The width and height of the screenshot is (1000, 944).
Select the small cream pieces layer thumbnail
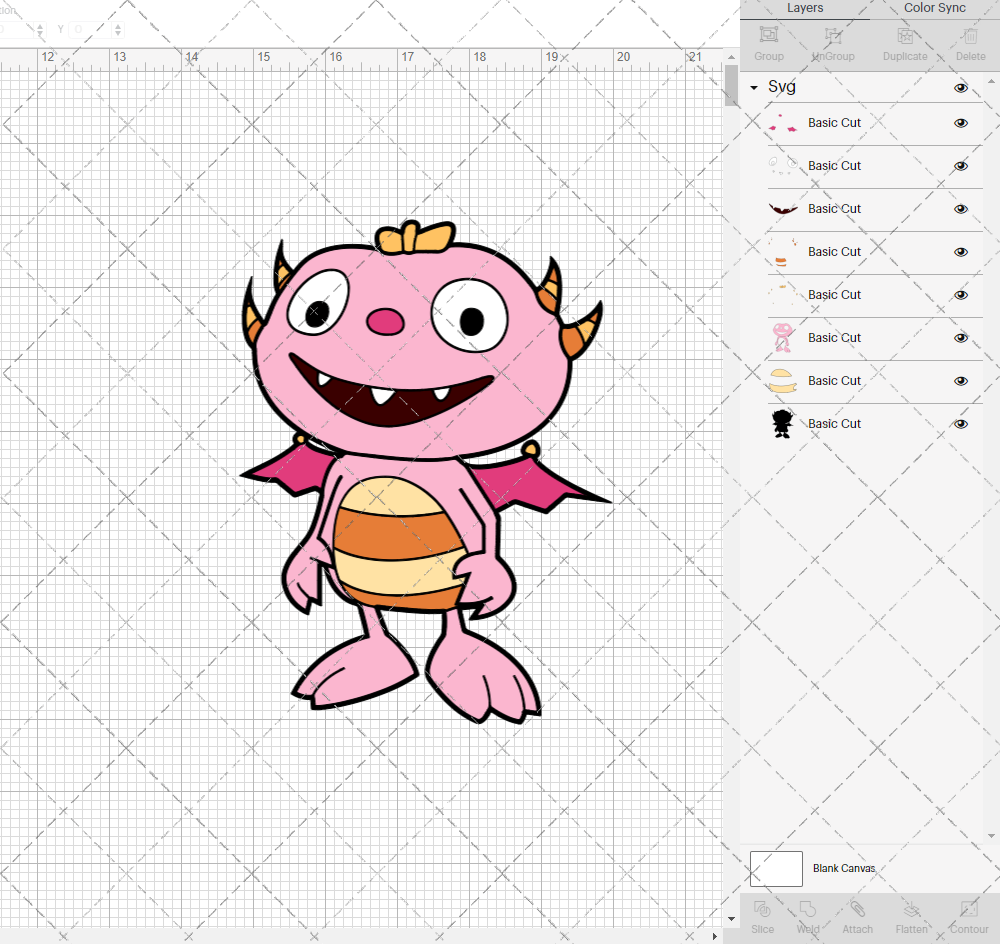tap(783, 295)
